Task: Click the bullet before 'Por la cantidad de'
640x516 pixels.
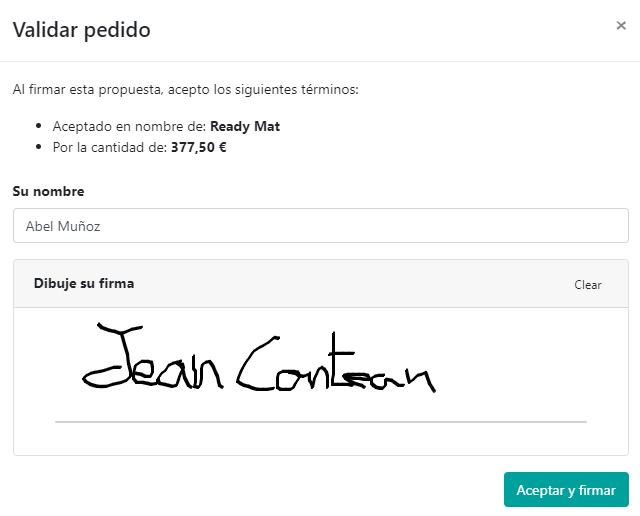Action: coord(39,148)
